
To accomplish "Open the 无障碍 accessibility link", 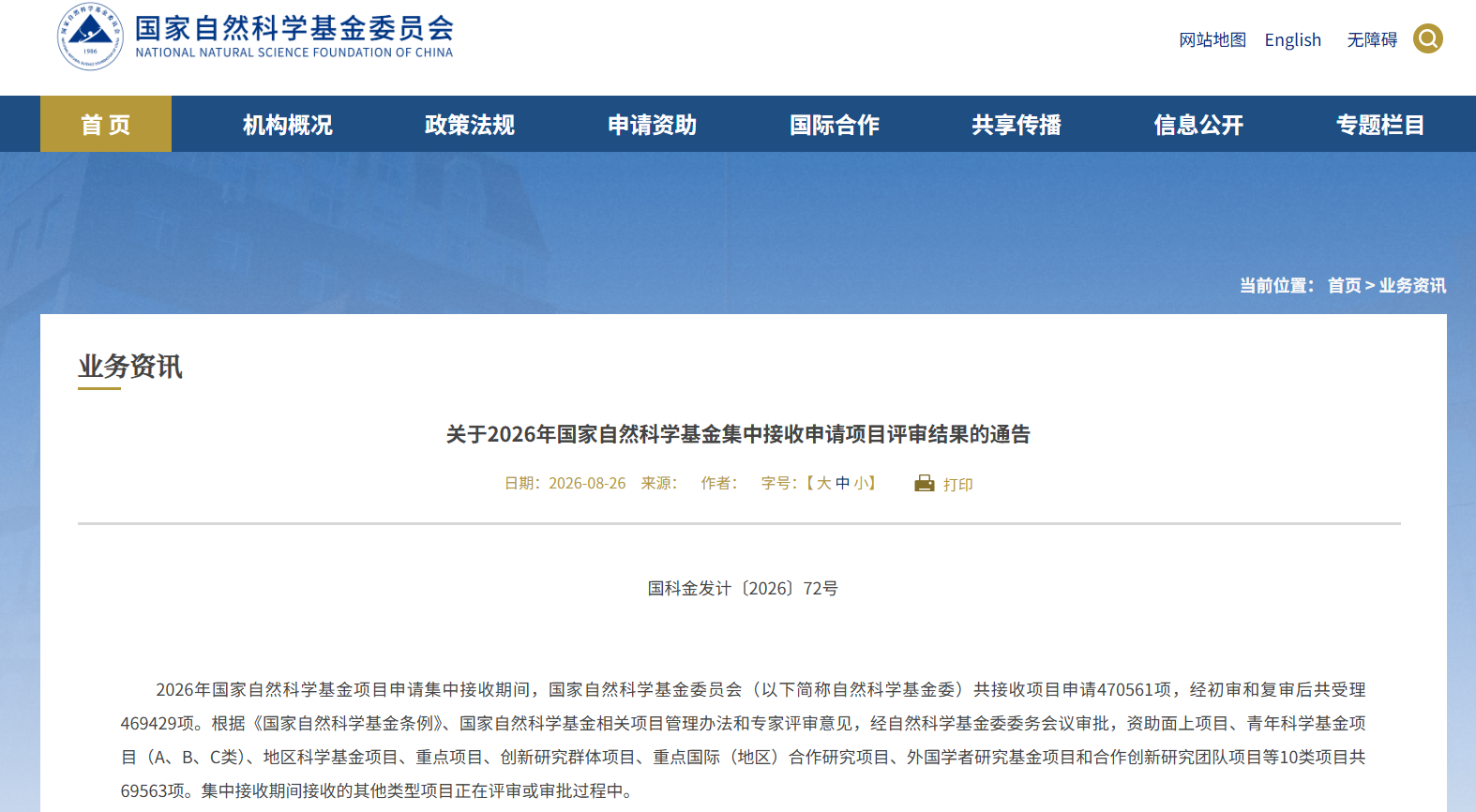I will click(1372, 39).
